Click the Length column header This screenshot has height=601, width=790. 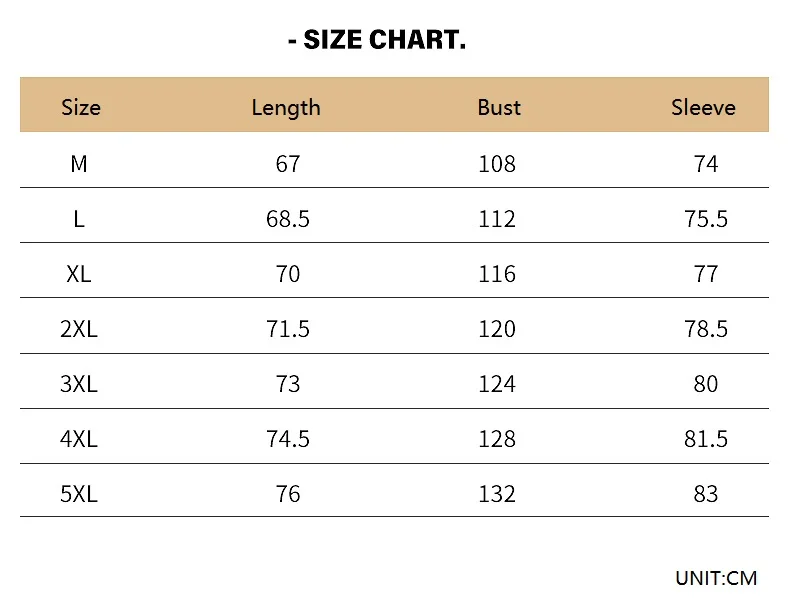point(286,107)
